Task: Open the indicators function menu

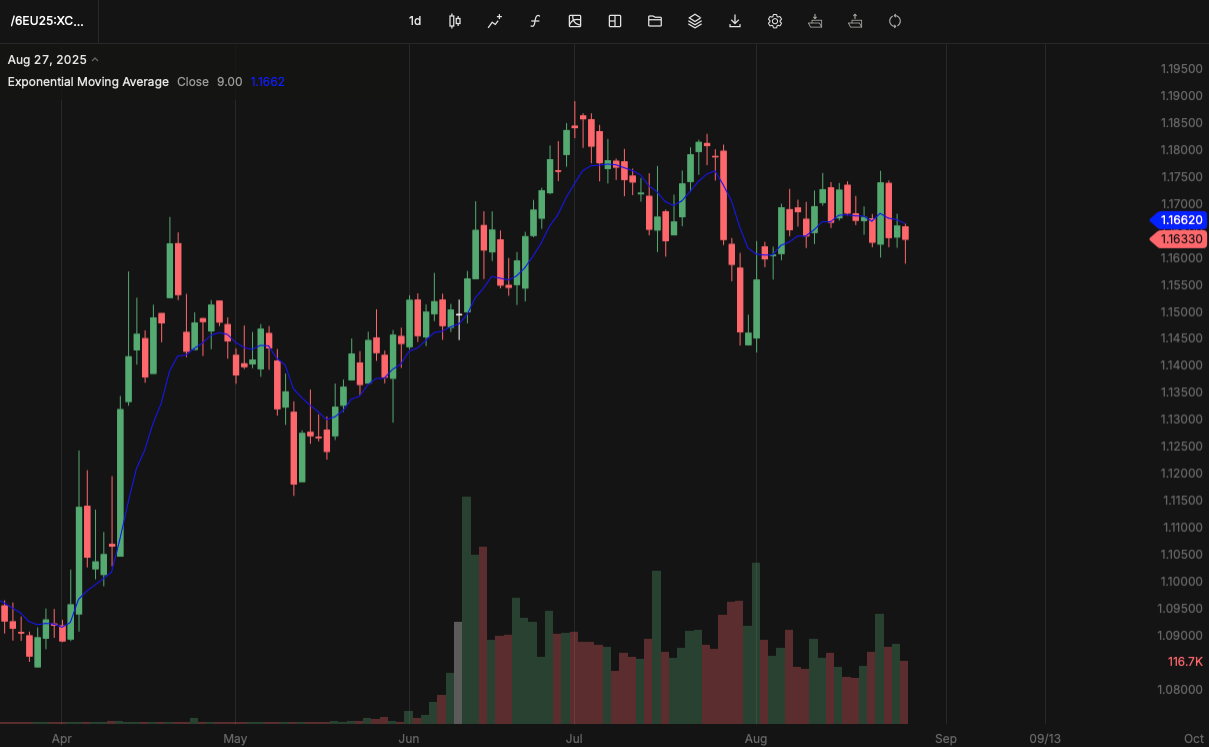Action: (535, 21)
